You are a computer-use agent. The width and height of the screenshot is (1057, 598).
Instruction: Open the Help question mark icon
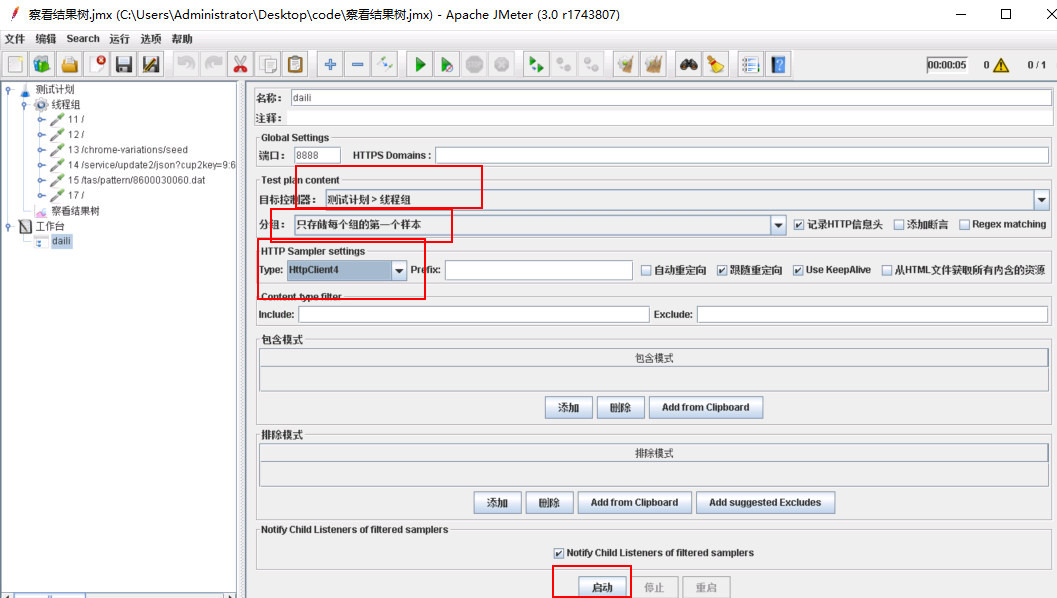click(x=779, y=65)
